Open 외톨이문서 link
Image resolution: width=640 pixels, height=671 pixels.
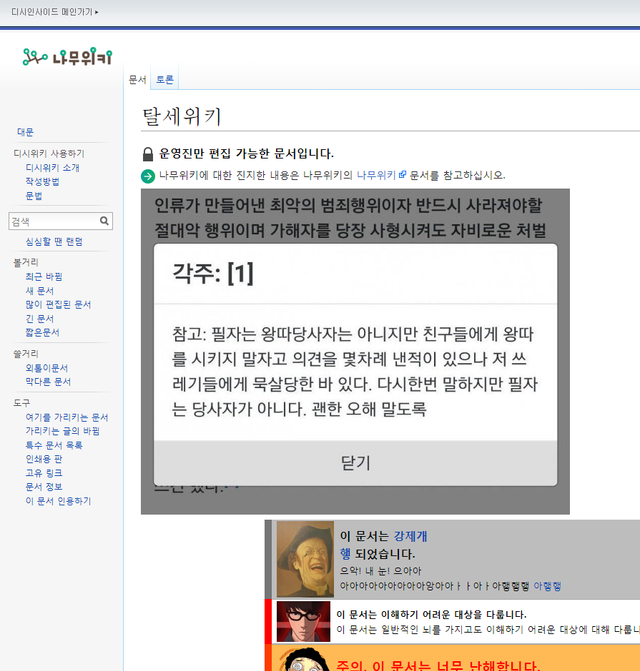coord(47,368)
